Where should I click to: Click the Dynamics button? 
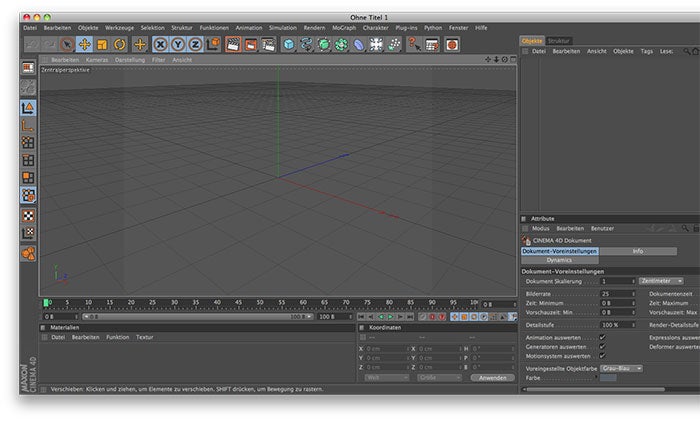coord(559,260)
